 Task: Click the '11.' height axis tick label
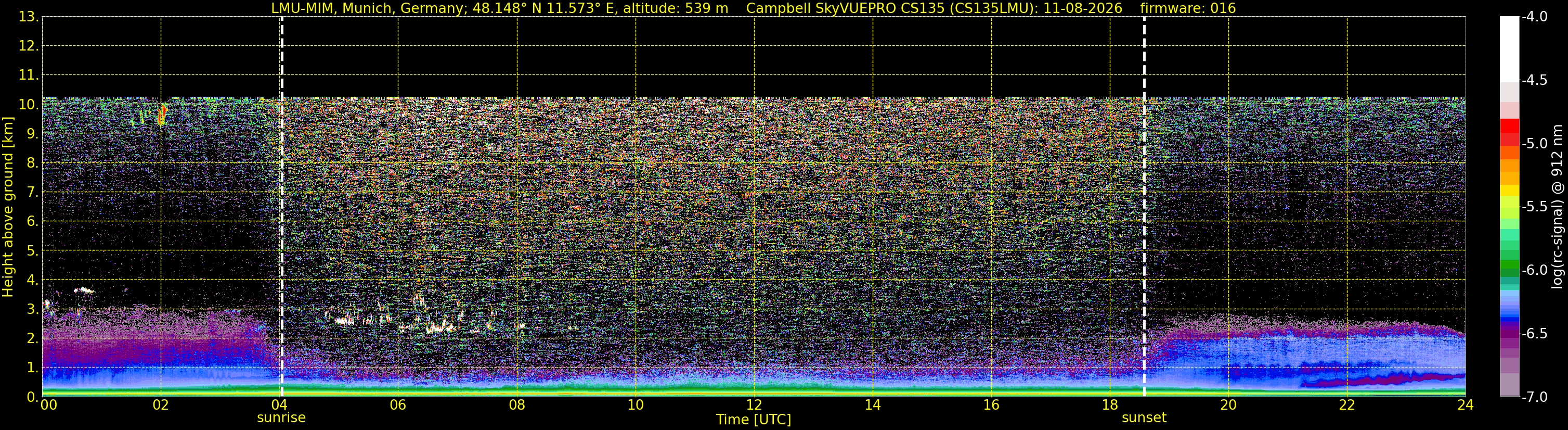pos(29,75)
